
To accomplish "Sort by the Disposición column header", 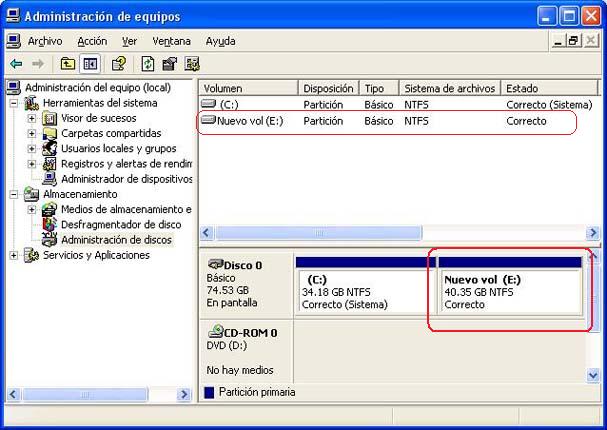I will (x=329, y=88).
